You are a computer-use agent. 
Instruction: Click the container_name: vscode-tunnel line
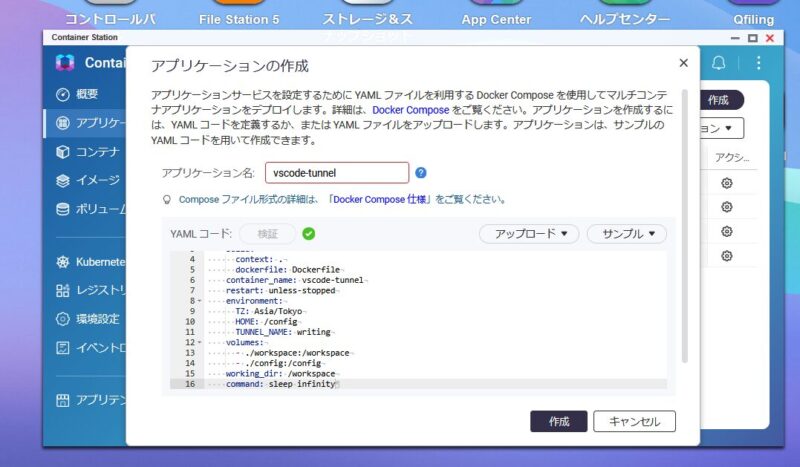(295, 280)
